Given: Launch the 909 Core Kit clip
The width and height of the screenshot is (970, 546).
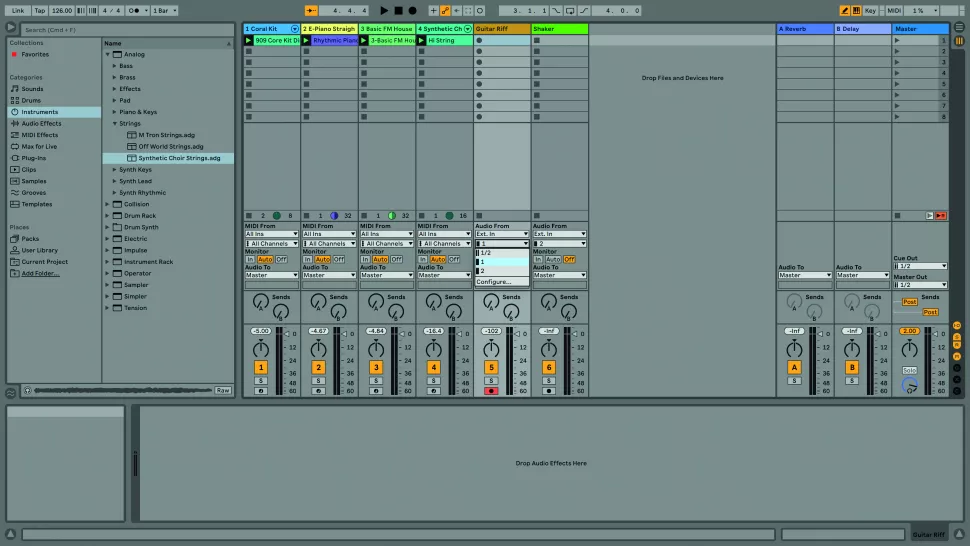Looking at the screenshot, I should coord(249,40).
